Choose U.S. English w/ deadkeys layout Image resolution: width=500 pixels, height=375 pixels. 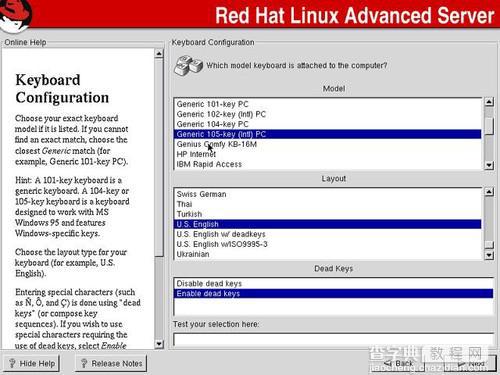click(x=327, y=234)
